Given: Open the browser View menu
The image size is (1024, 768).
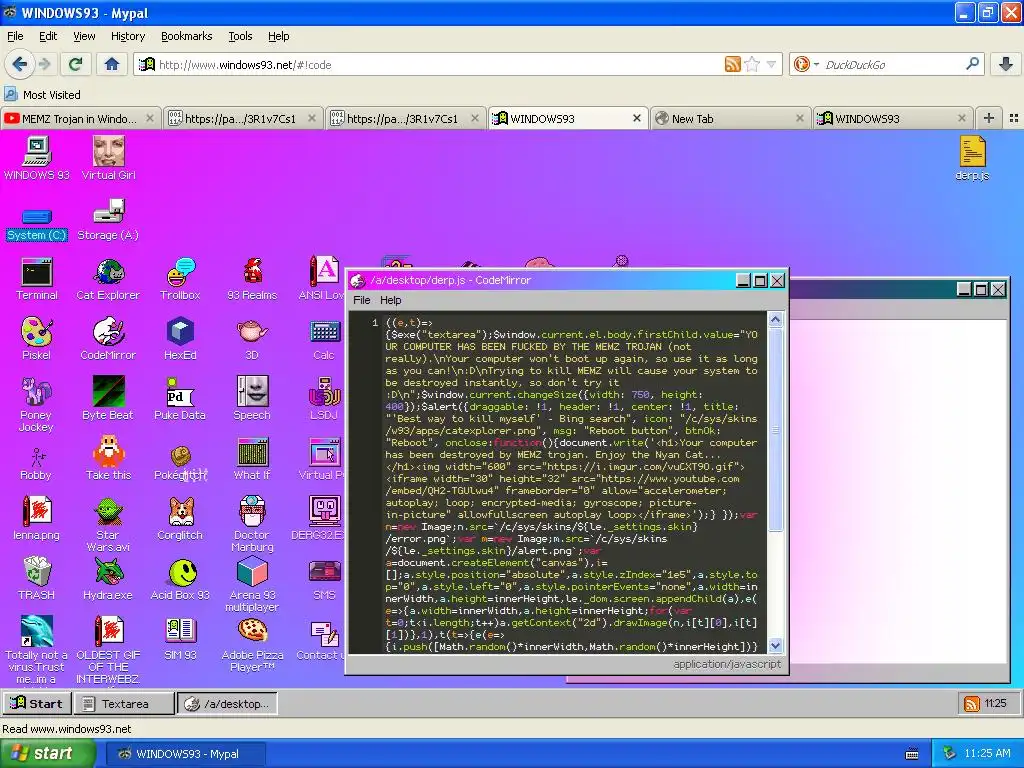Looking at the screenshot, I should (x=84, y=36).
